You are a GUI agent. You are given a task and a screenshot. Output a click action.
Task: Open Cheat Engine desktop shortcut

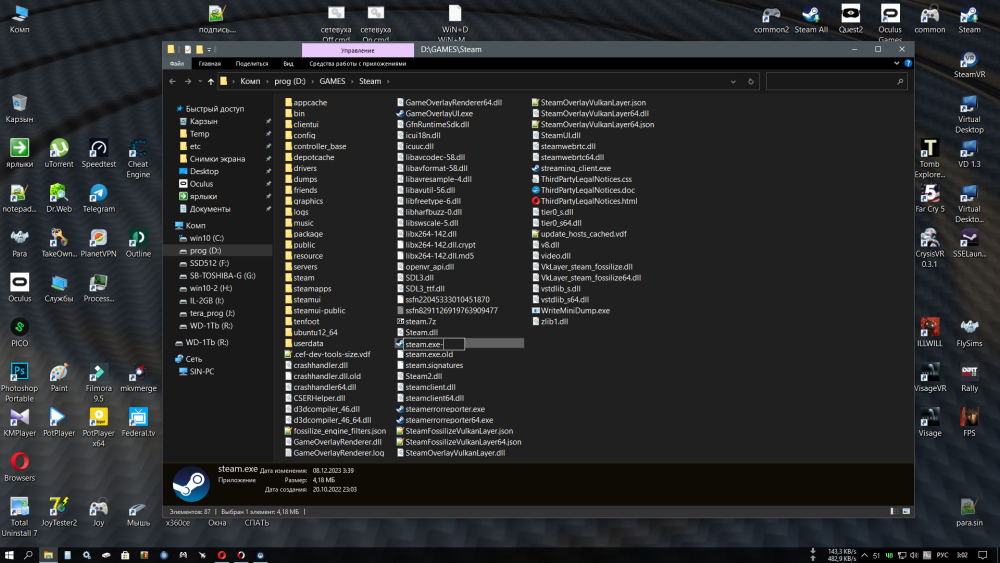(x=138, y=150)
